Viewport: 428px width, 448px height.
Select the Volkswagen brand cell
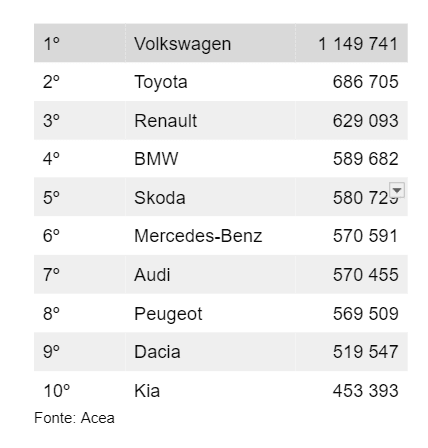click(x=210, y=43)
